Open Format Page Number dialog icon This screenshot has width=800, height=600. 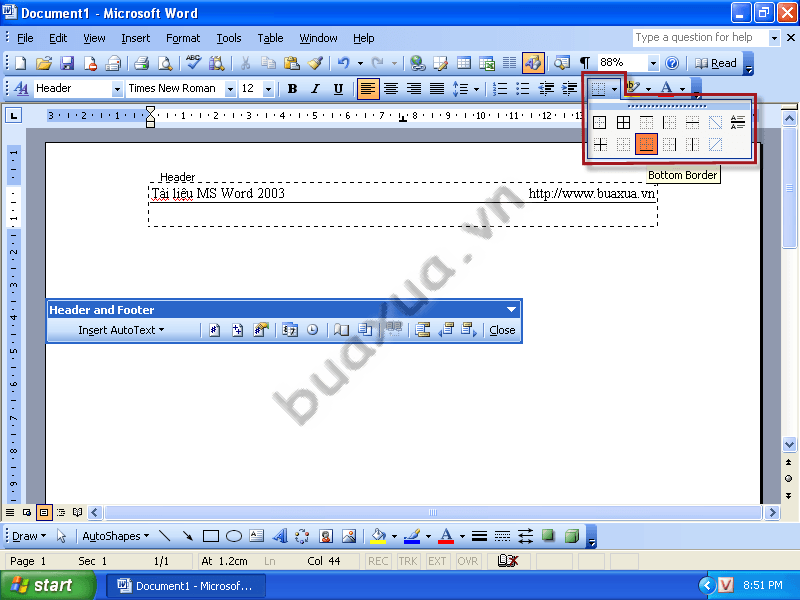point(261,330)
